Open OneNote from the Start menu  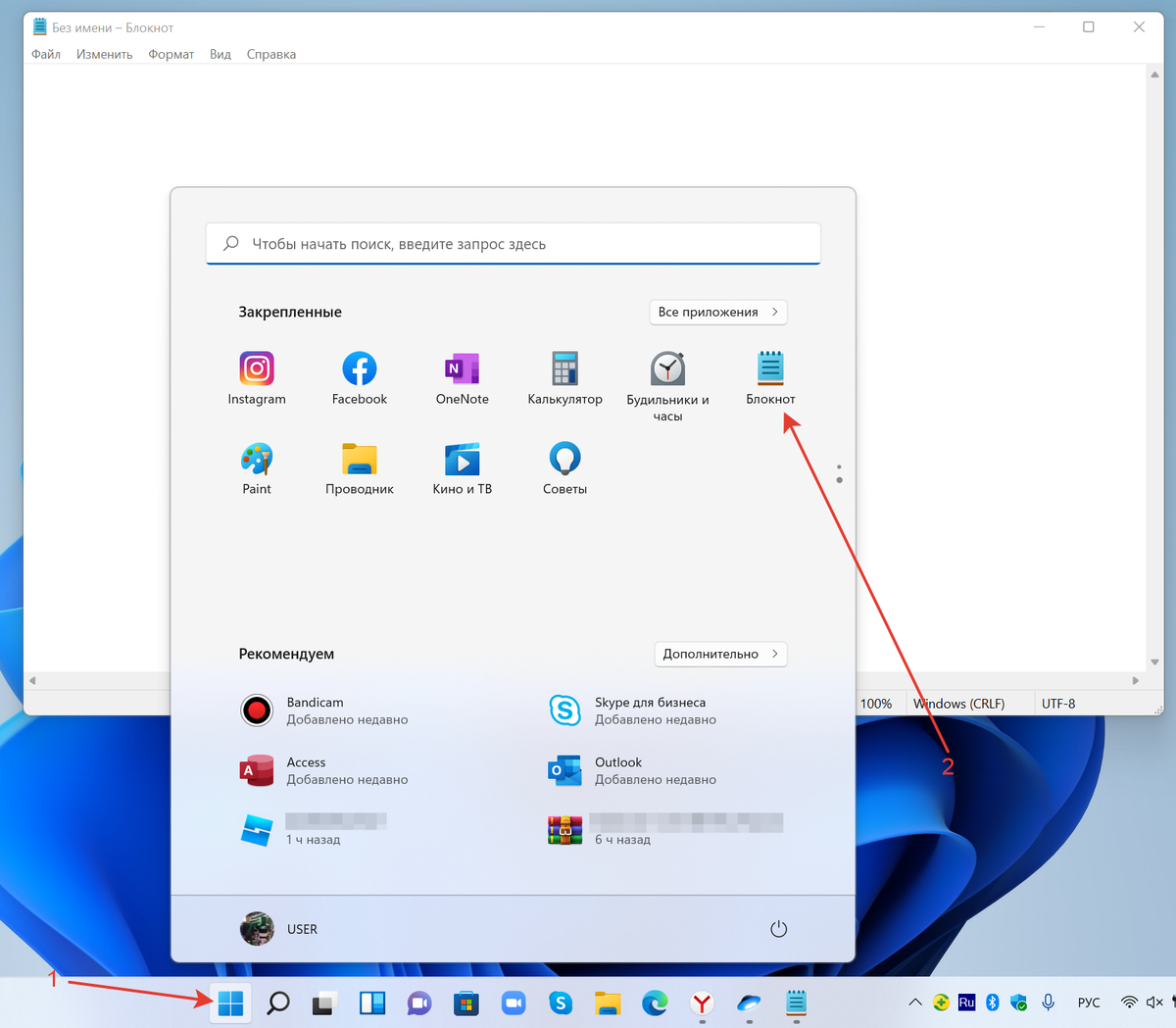point(463,379)
